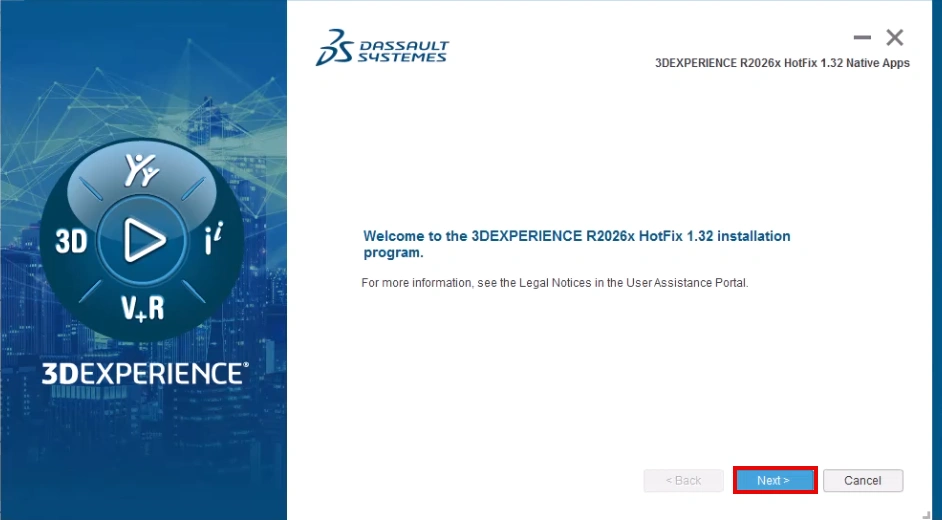Click the 'i' information quadrant of compass
The width and height of the screenshot is (942, 520).
[x=213, y=238]
